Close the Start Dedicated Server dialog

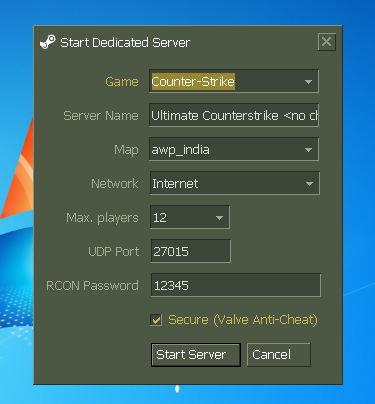point(326,42)
